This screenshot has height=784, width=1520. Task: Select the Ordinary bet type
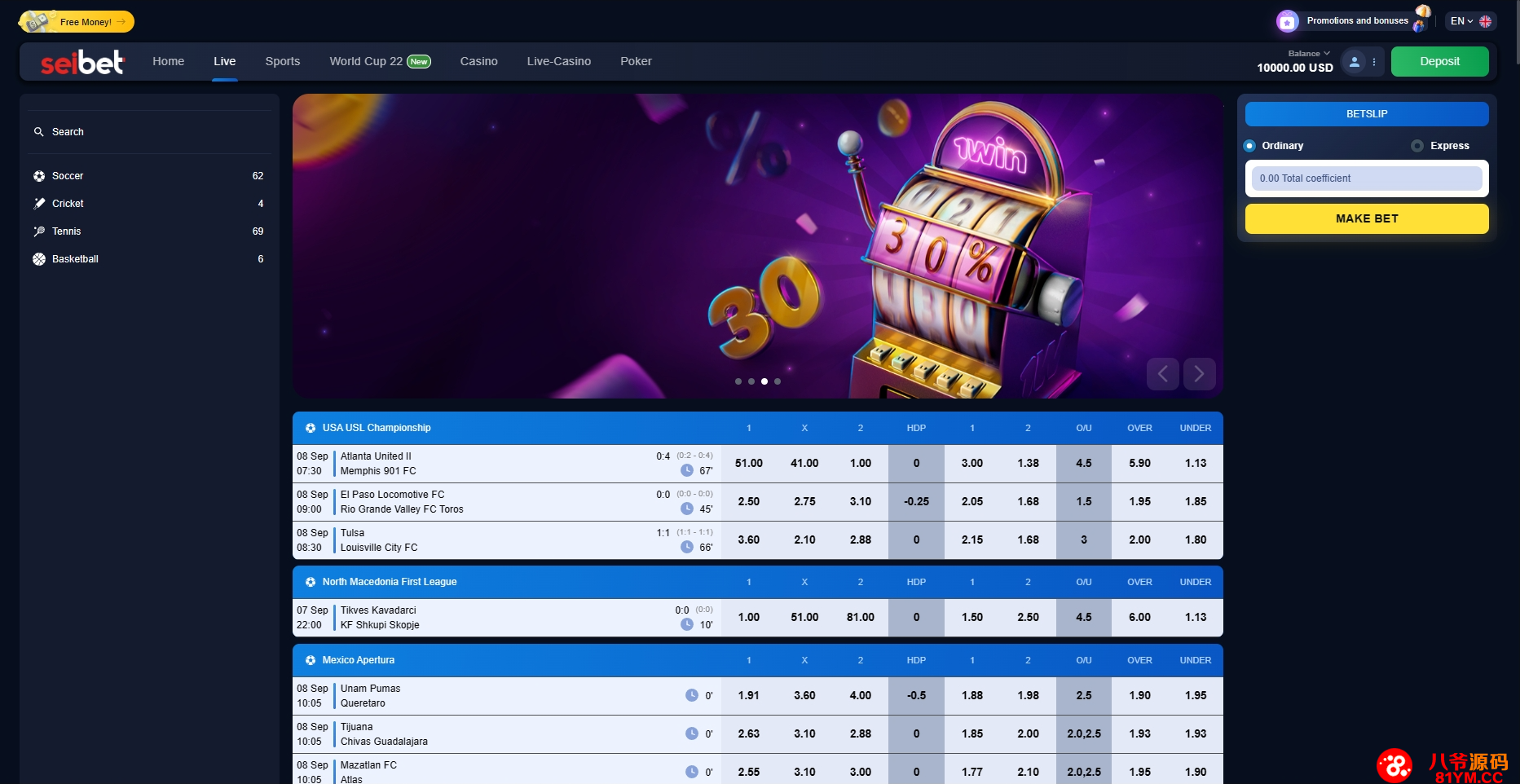point(1249,146)
